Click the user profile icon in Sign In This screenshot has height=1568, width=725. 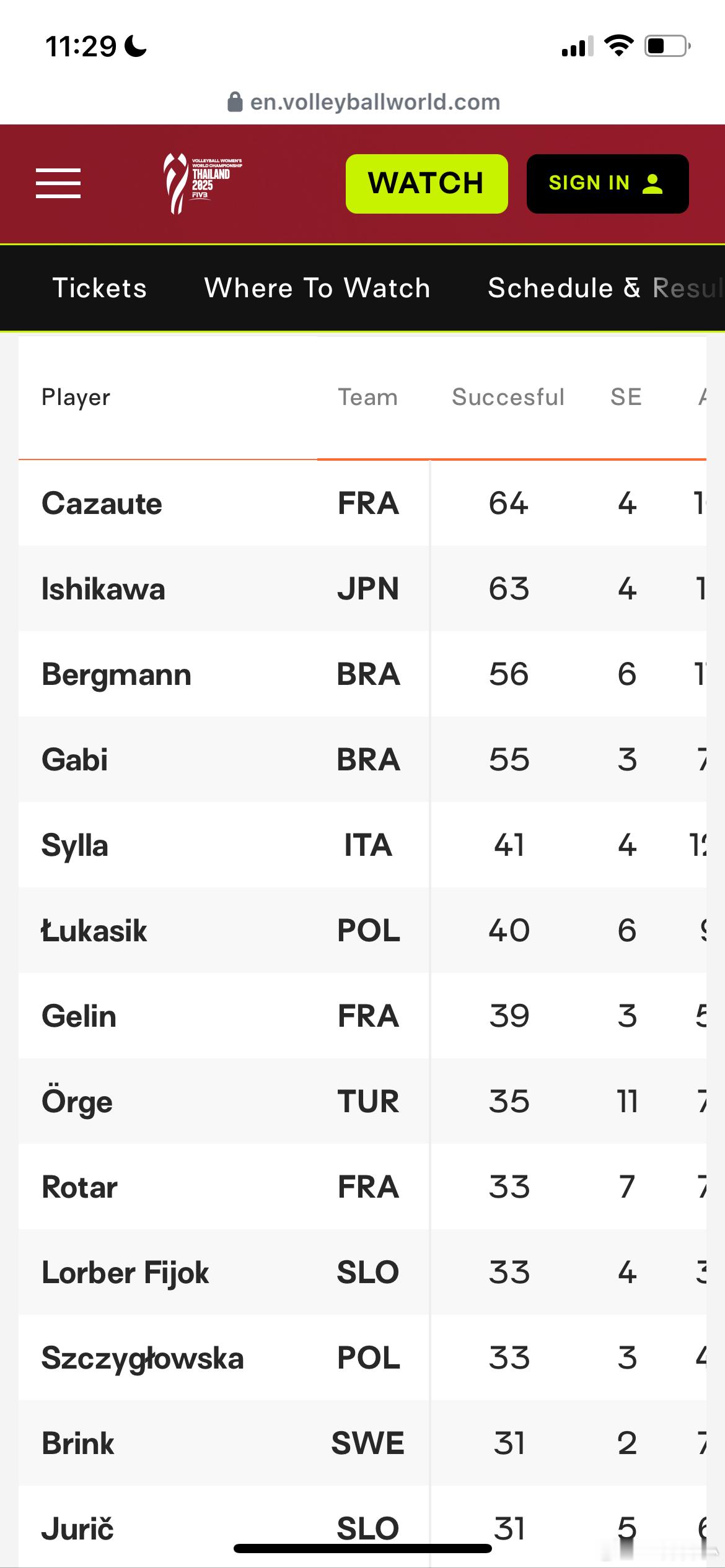(x=652, y=183)
